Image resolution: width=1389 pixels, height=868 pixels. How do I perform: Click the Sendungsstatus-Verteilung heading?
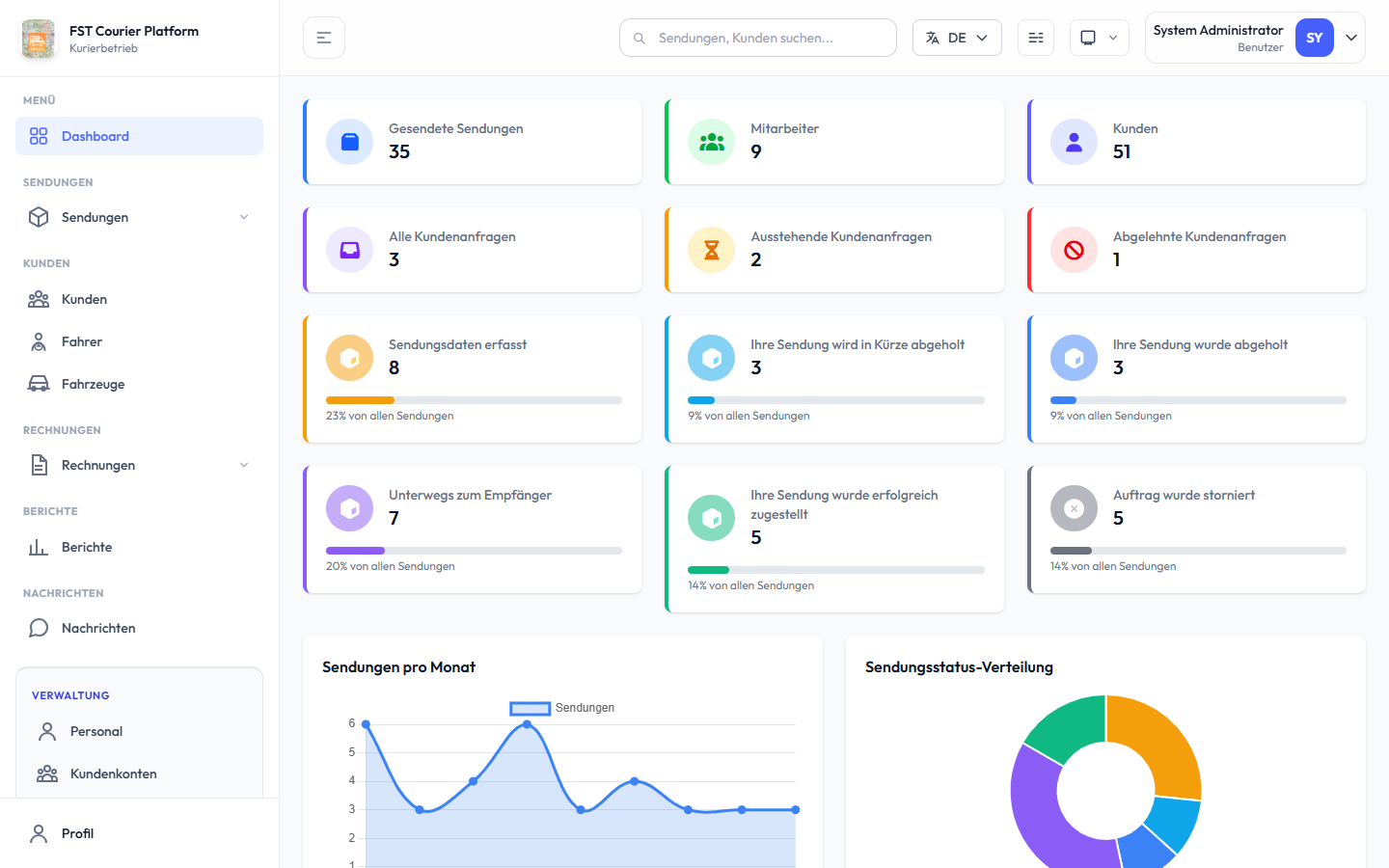[959, 666]
